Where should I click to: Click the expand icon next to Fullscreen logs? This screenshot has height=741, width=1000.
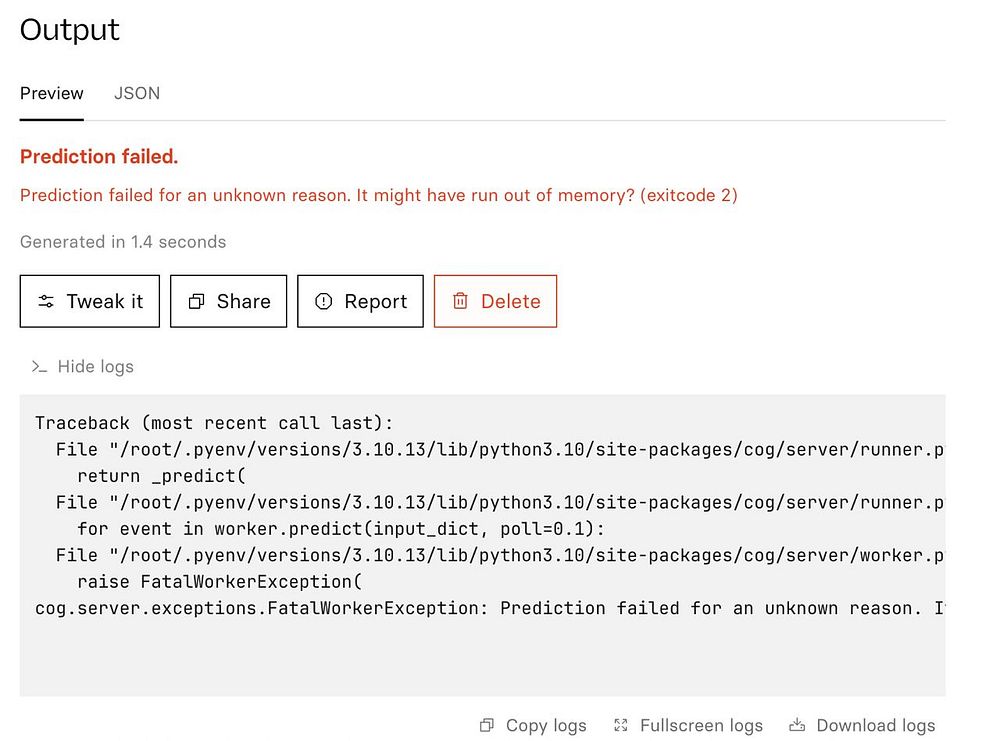click(621, 725)
